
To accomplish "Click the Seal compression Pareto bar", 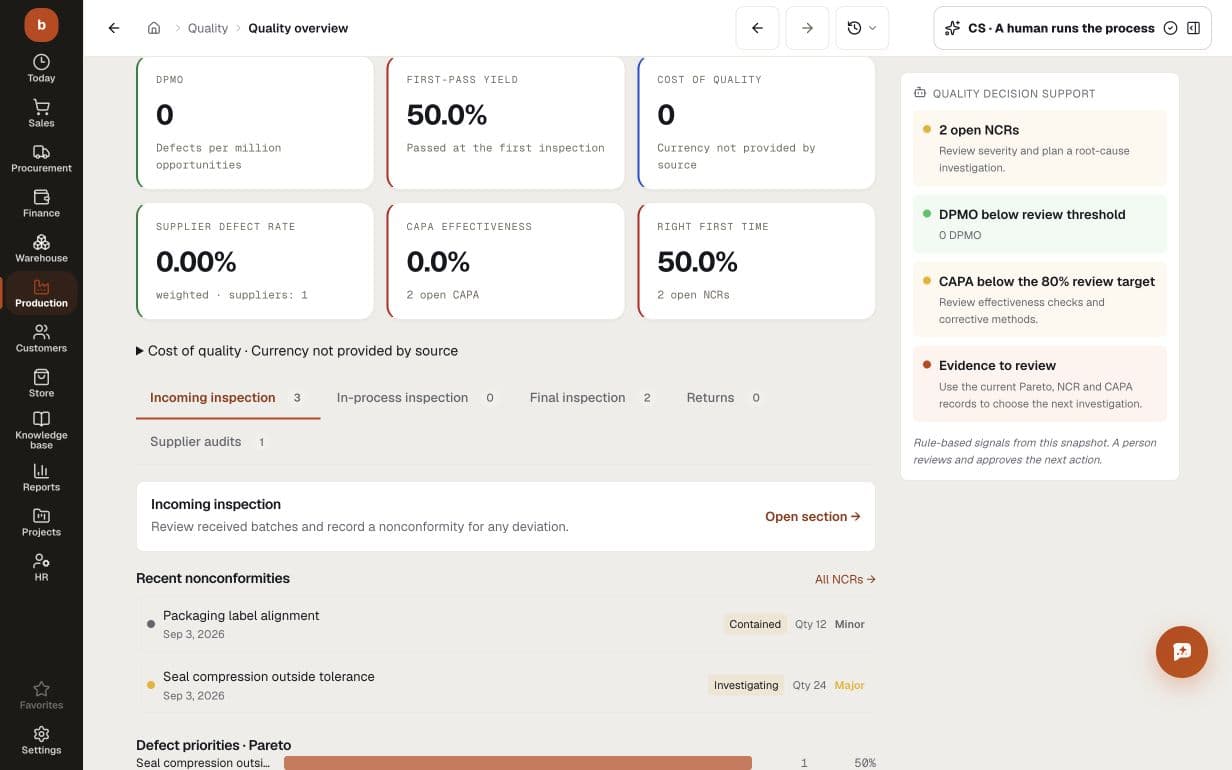I will (518, 763).
